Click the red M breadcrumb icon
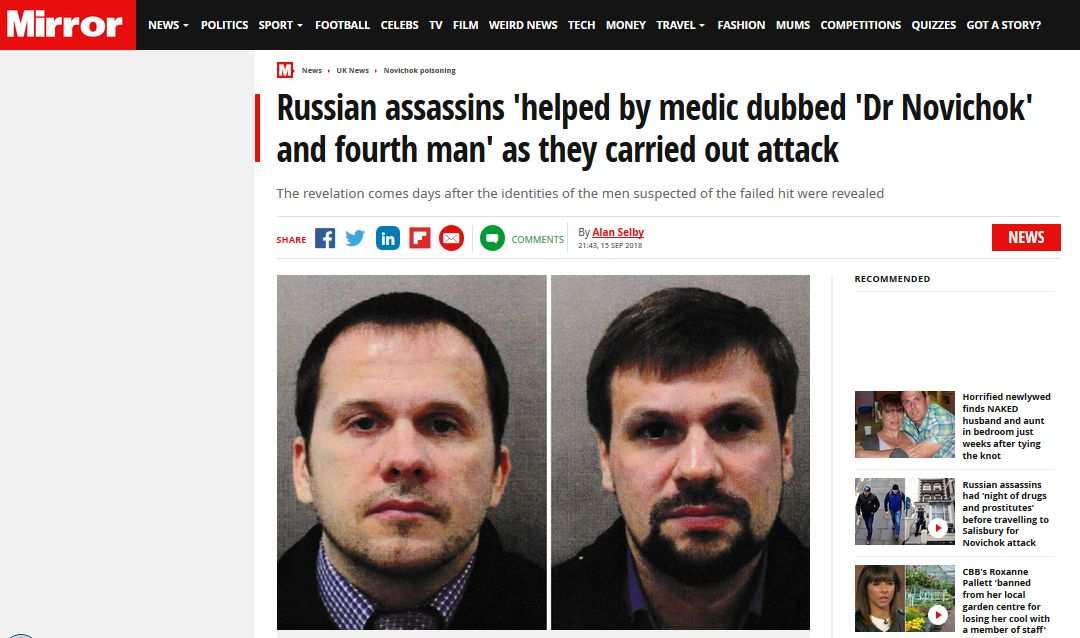1080x638 pixels. coord(285,70)
